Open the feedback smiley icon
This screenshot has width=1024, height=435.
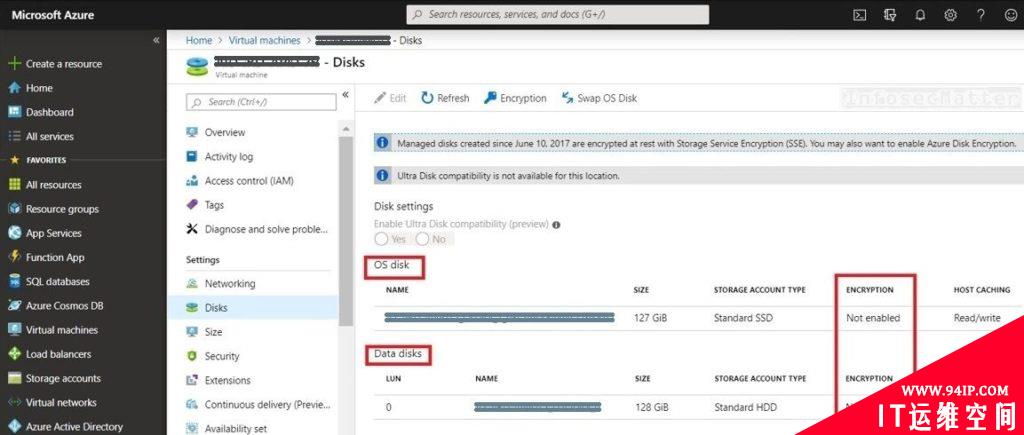(1011, 15)
